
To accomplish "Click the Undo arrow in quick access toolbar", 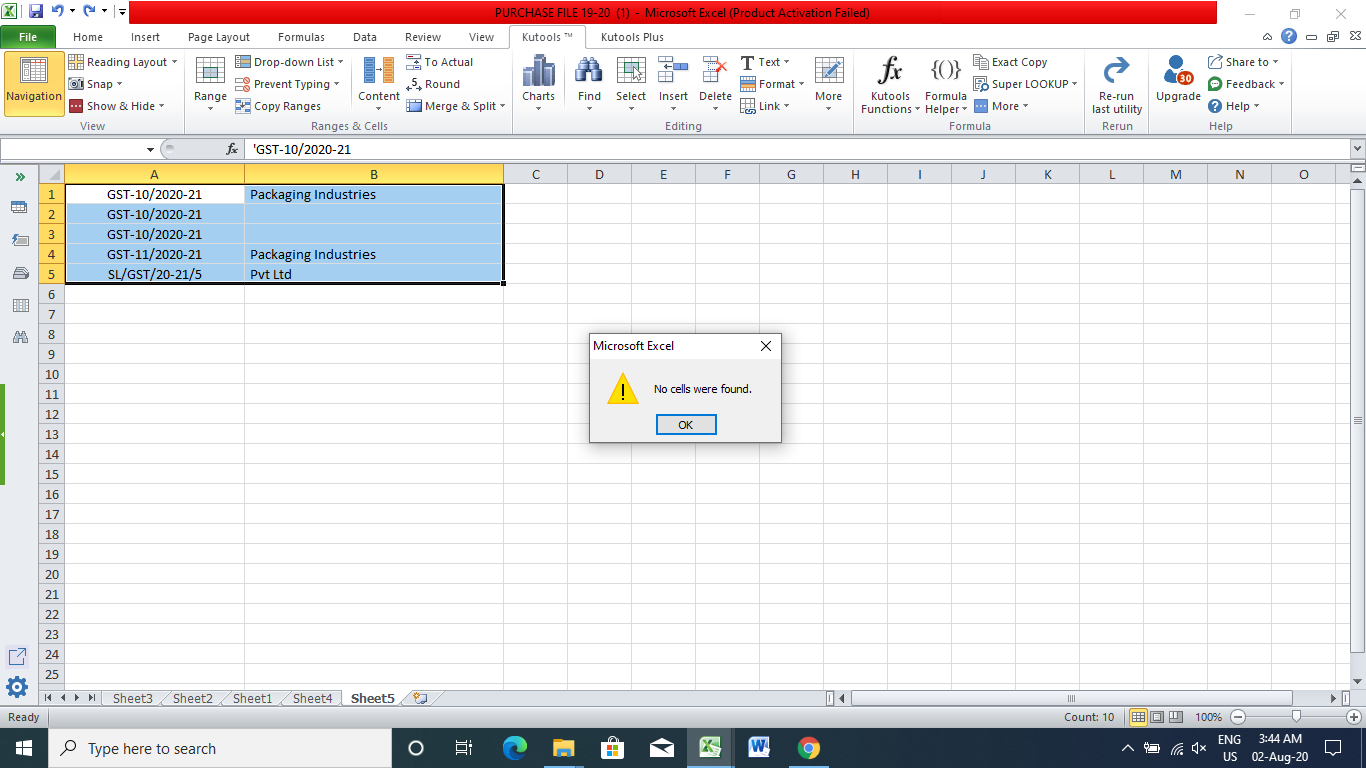I will pyautogui.click(x=58, y=12).
